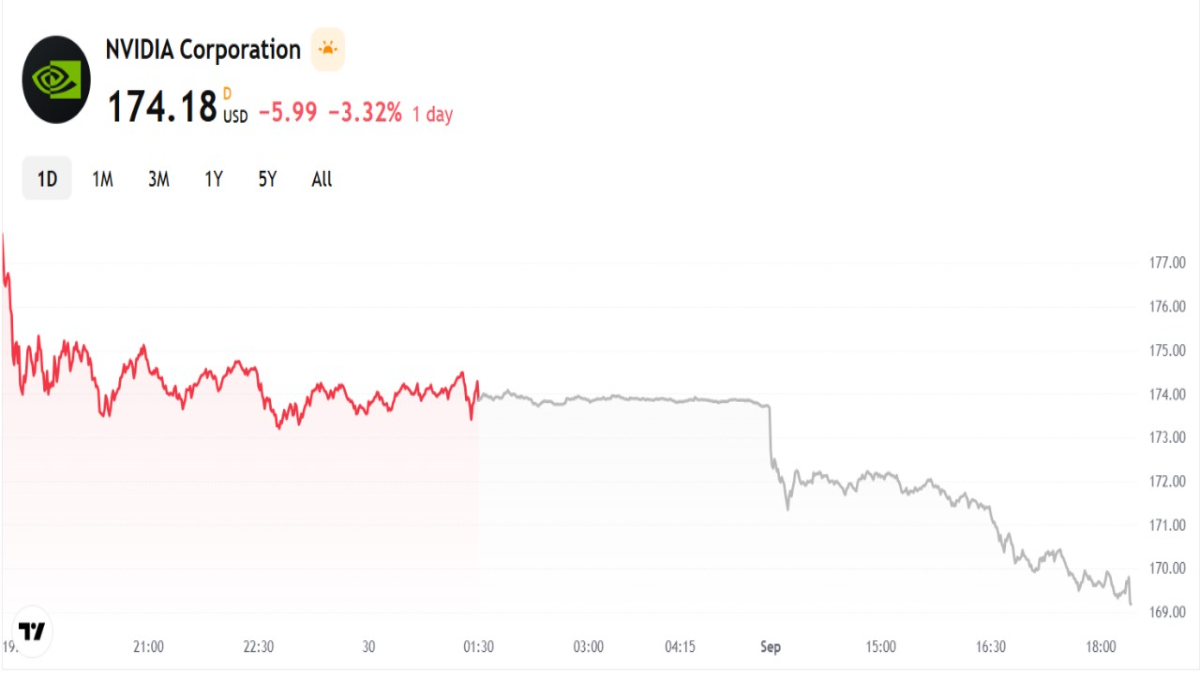The image size is (1200, 675).
Task: Select the 5Y range tab
Action: [x=267, y=180]
